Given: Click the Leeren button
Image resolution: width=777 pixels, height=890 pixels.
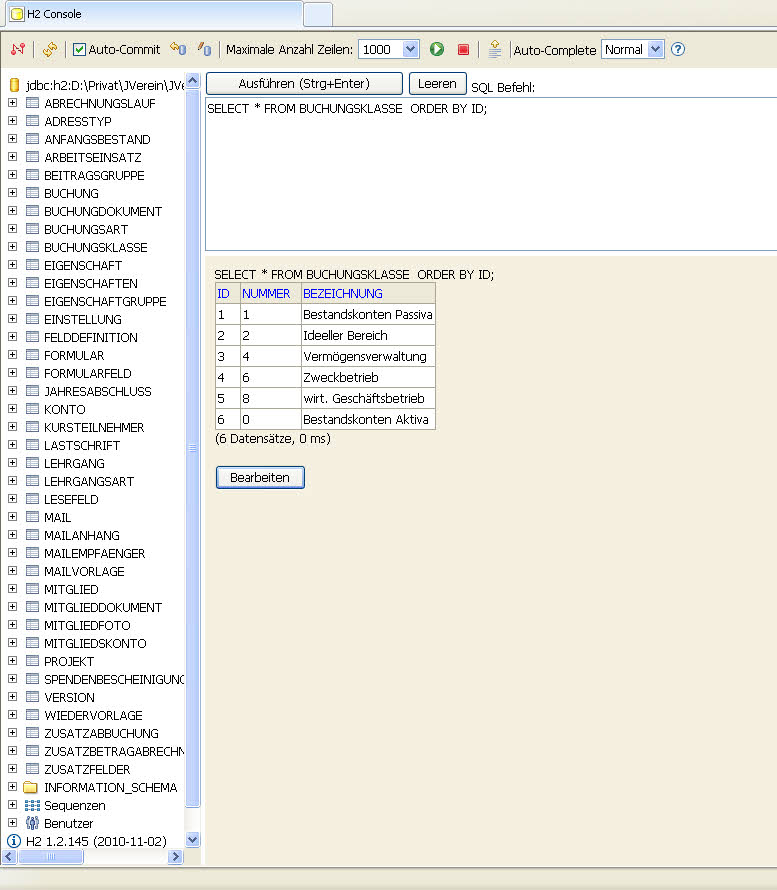Looking at the screenshot, I should tap(437, 84).
